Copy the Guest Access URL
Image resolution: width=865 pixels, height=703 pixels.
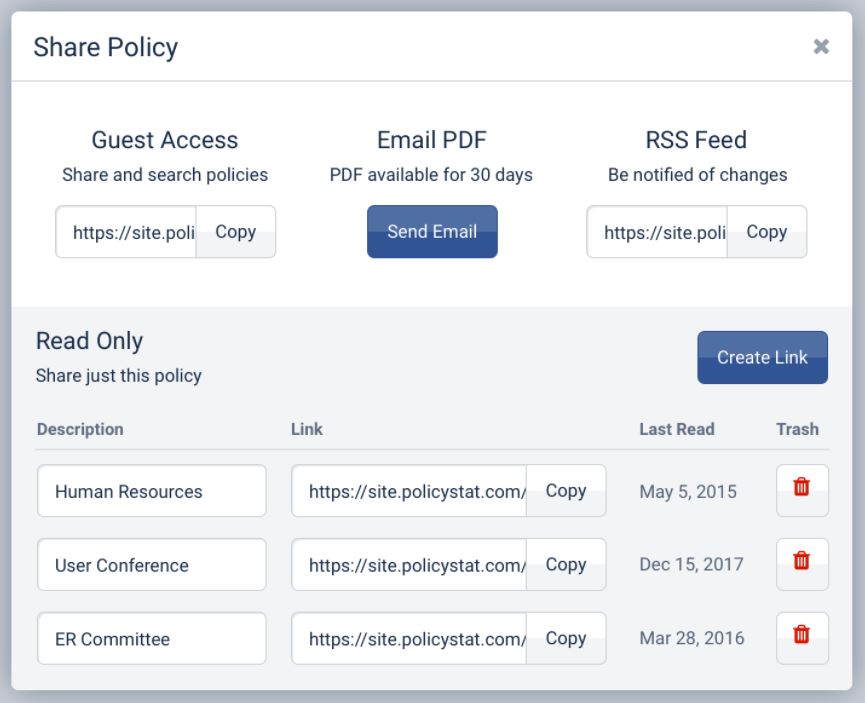point(235,232)
